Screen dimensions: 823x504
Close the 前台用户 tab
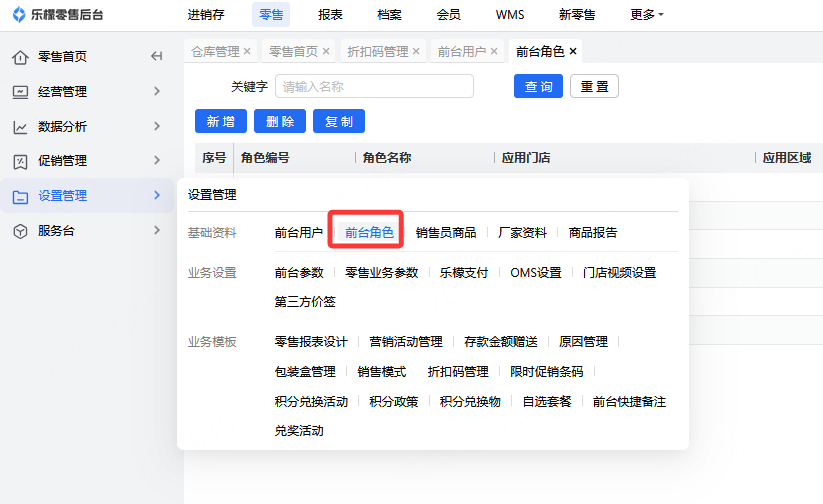tap(493, 51)
